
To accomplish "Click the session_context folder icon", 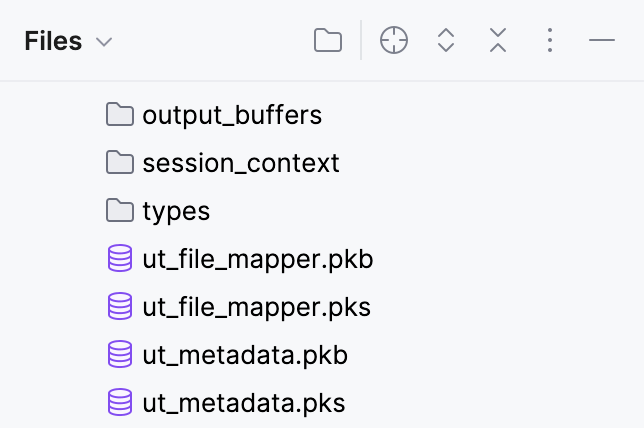I will click(x=120, y=163).
